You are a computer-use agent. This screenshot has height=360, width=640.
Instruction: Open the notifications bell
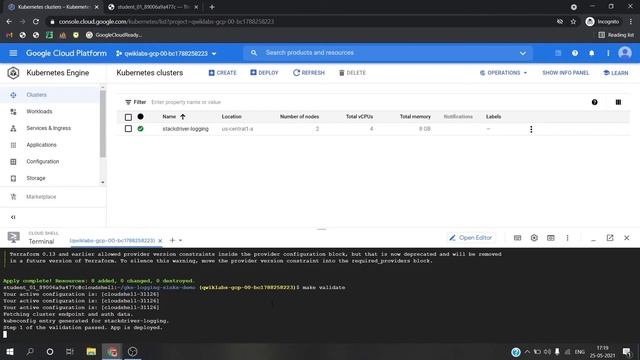click(591, 53)
